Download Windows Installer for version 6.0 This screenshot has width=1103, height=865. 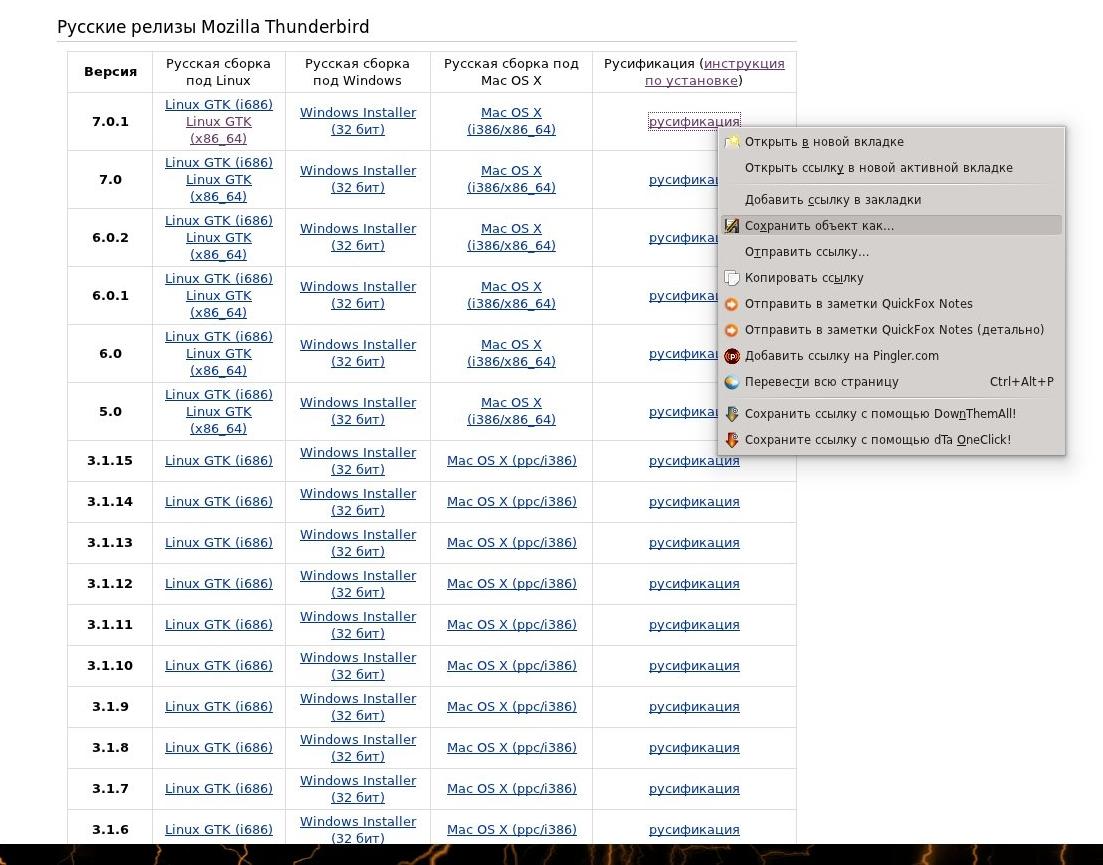pyautogui.click(x=357, y=353)
